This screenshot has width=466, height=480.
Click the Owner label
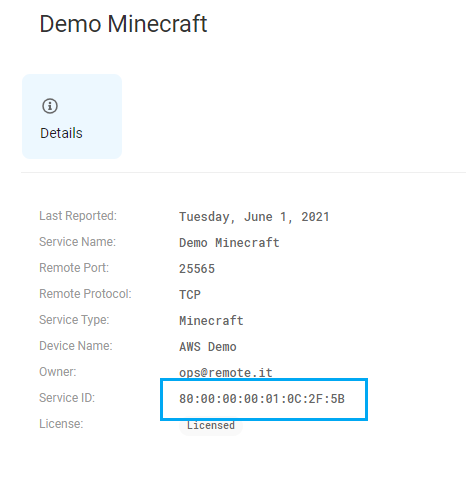tap(58, 372)
